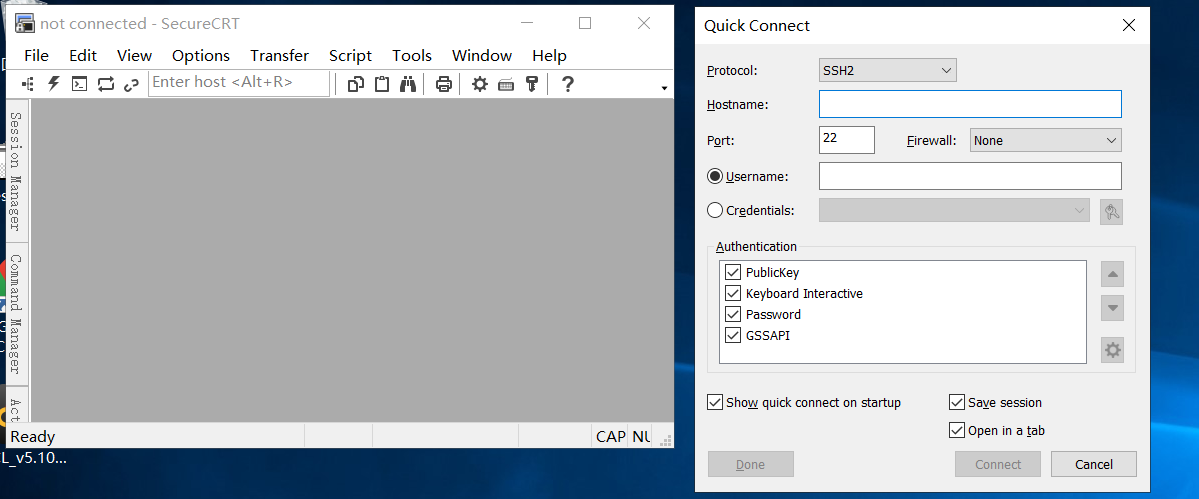Click the Username text field
The height and width of the screenshot is (499, 1199).
pos(970,176)
